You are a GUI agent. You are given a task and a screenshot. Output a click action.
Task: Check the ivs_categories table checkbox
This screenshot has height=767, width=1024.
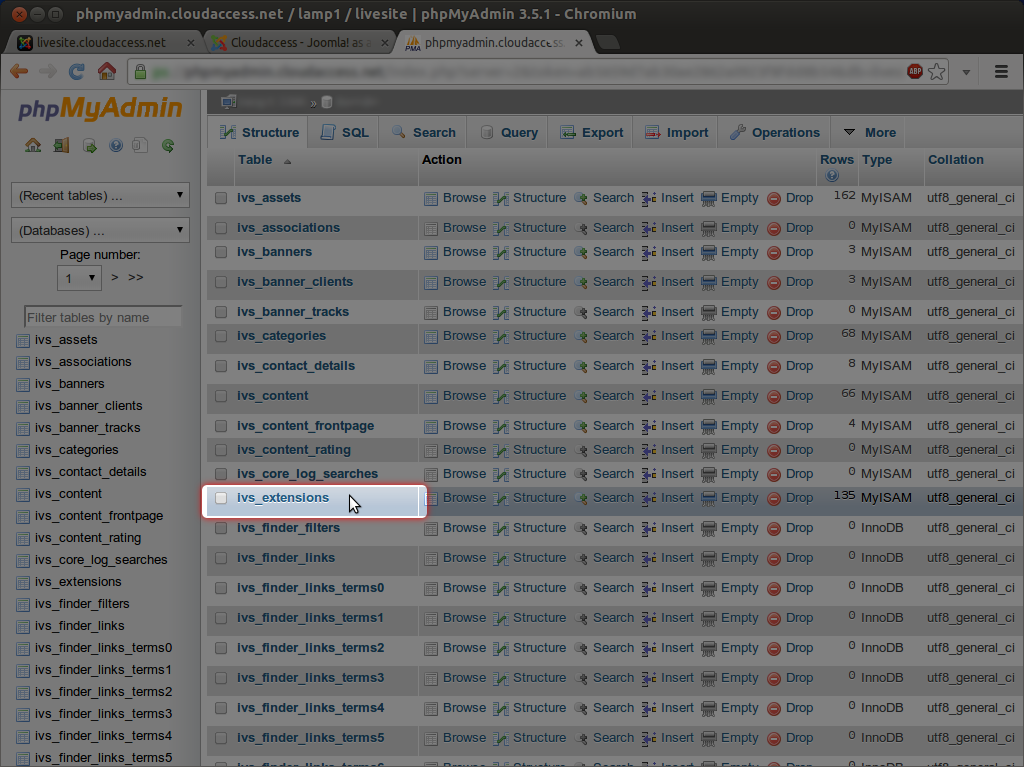pos(221,336)
